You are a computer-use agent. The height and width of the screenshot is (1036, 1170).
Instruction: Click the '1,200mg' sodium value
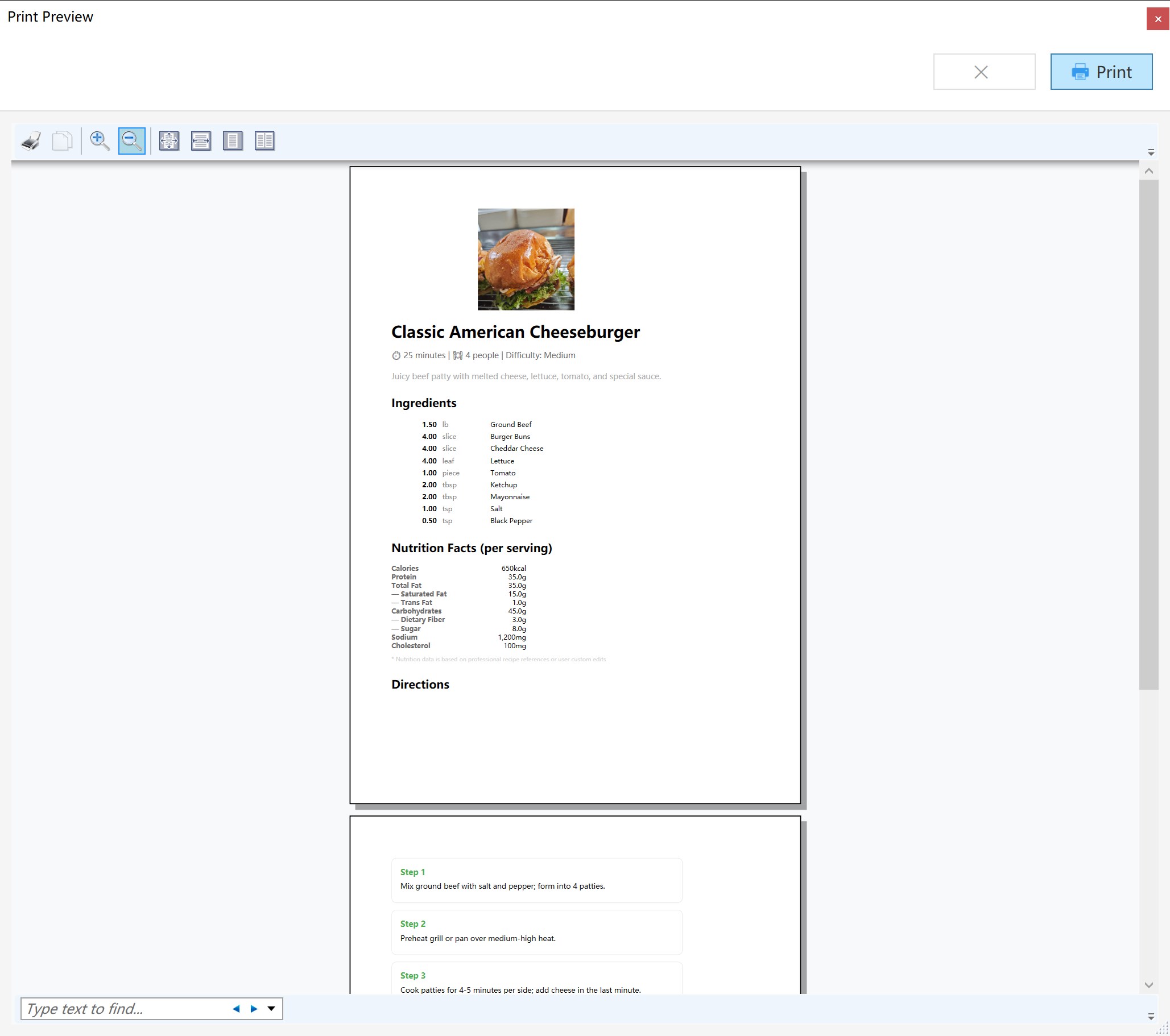click(512, 637)
